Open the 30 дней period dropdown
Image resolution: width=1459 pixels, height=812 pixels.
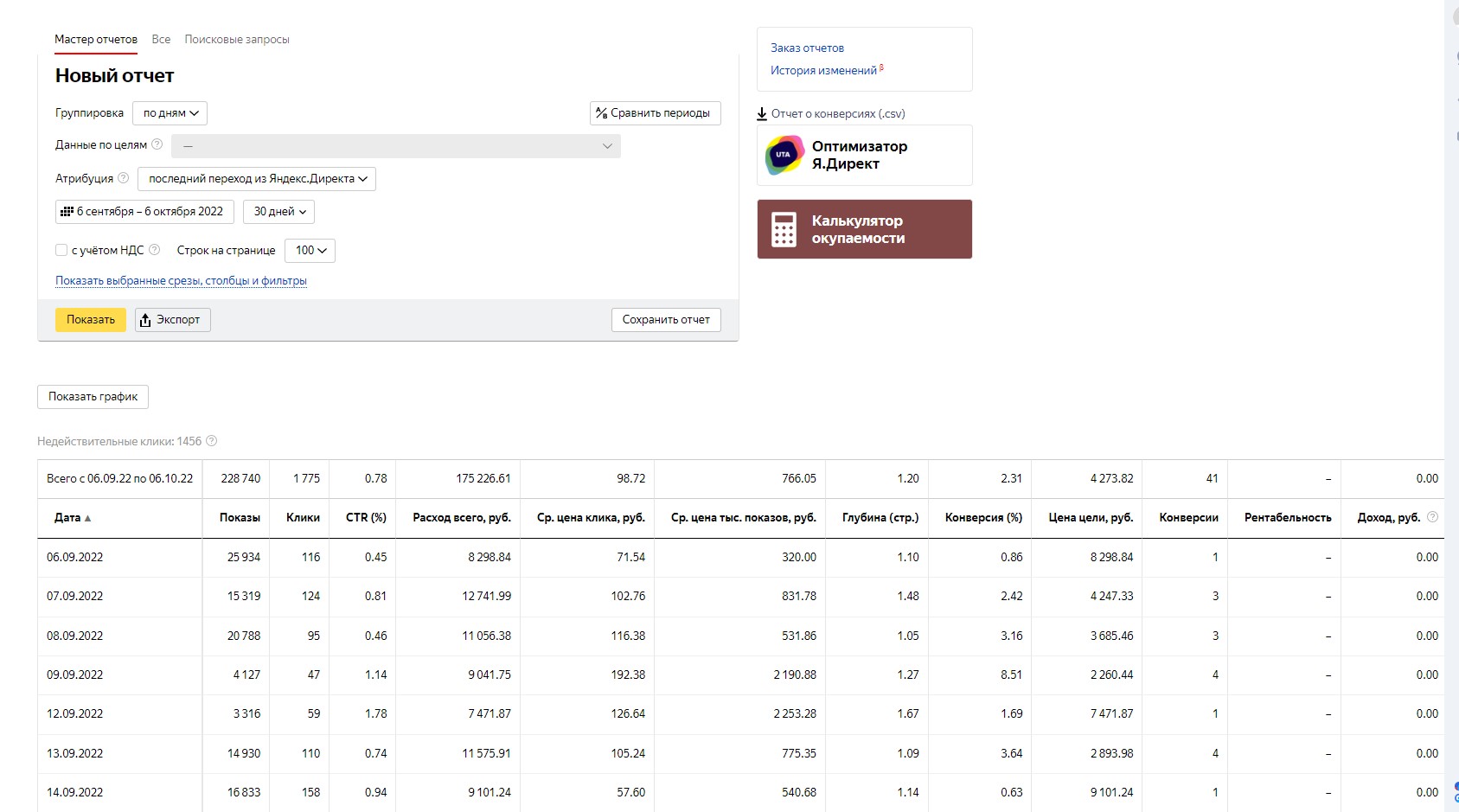click(278, 212)
